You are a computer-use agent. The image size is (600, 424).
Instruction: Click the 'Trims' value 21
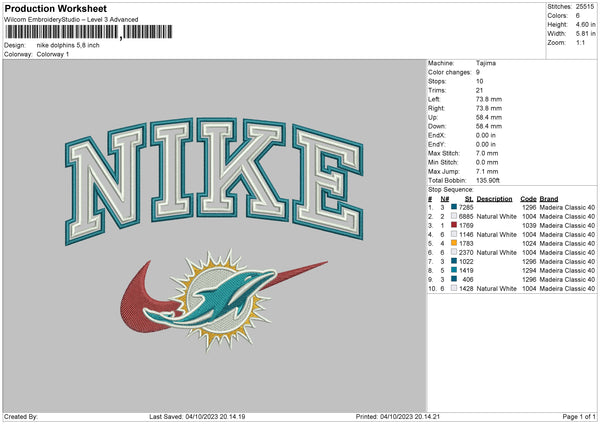click(479, 90)
